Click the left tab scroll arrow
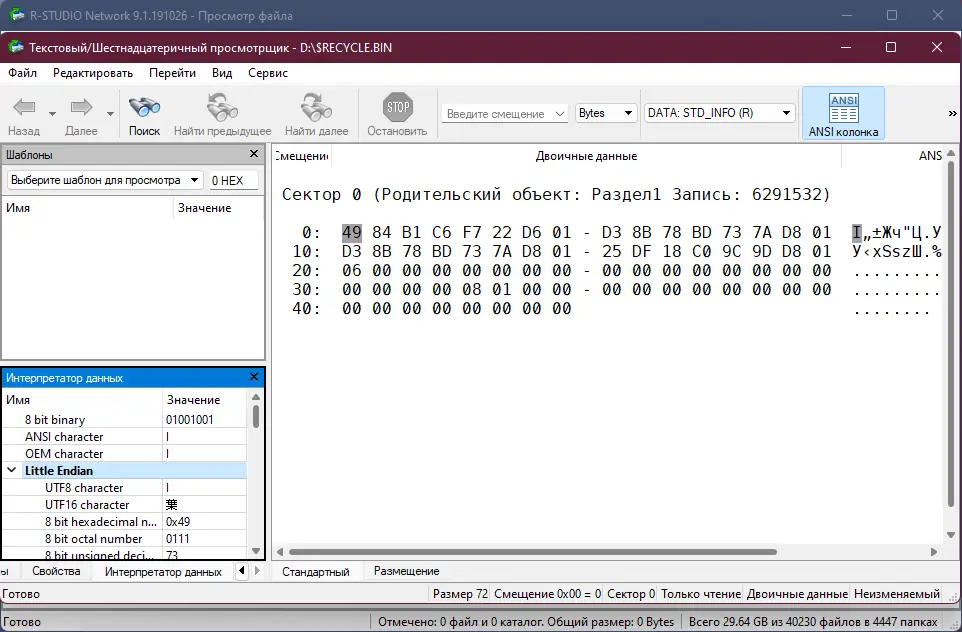 coord(242,571)
